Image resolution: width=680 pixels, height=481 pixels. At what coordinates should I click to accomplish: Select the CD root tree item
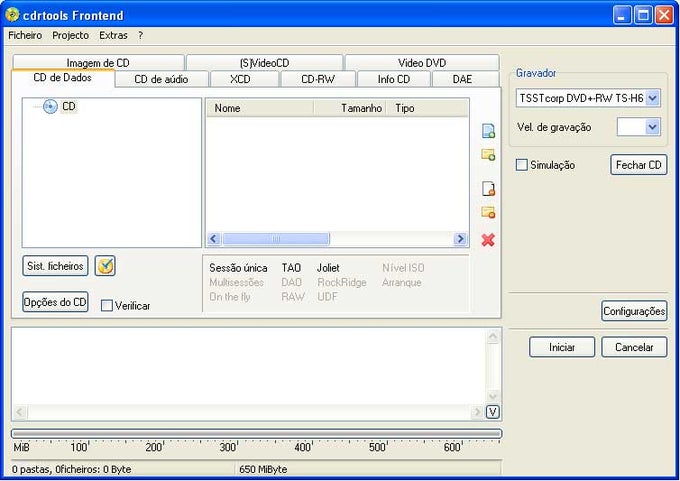coord(69,106)
